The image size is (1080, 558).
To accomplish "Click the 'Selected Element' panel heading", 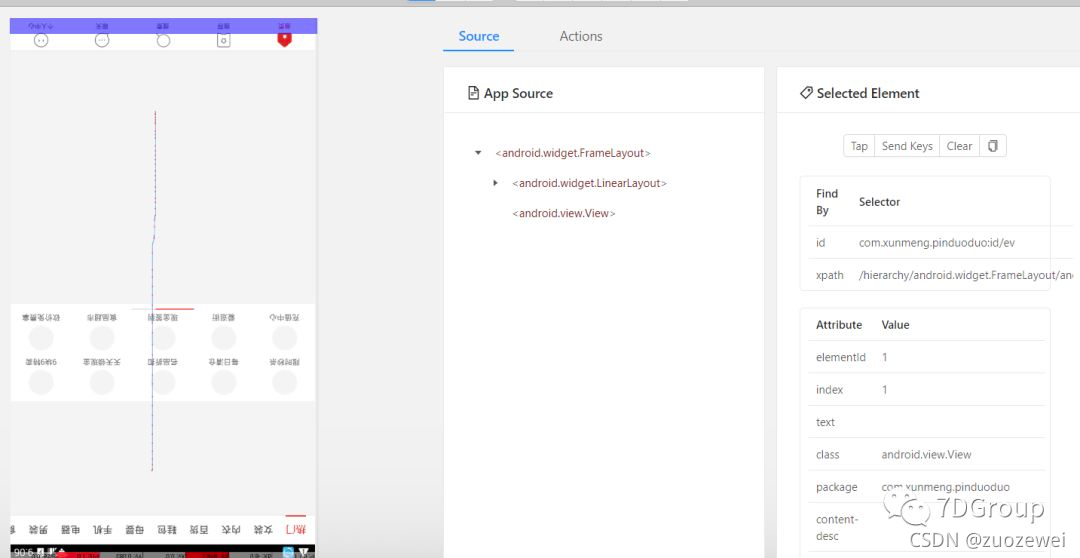I will coord(868,93).
